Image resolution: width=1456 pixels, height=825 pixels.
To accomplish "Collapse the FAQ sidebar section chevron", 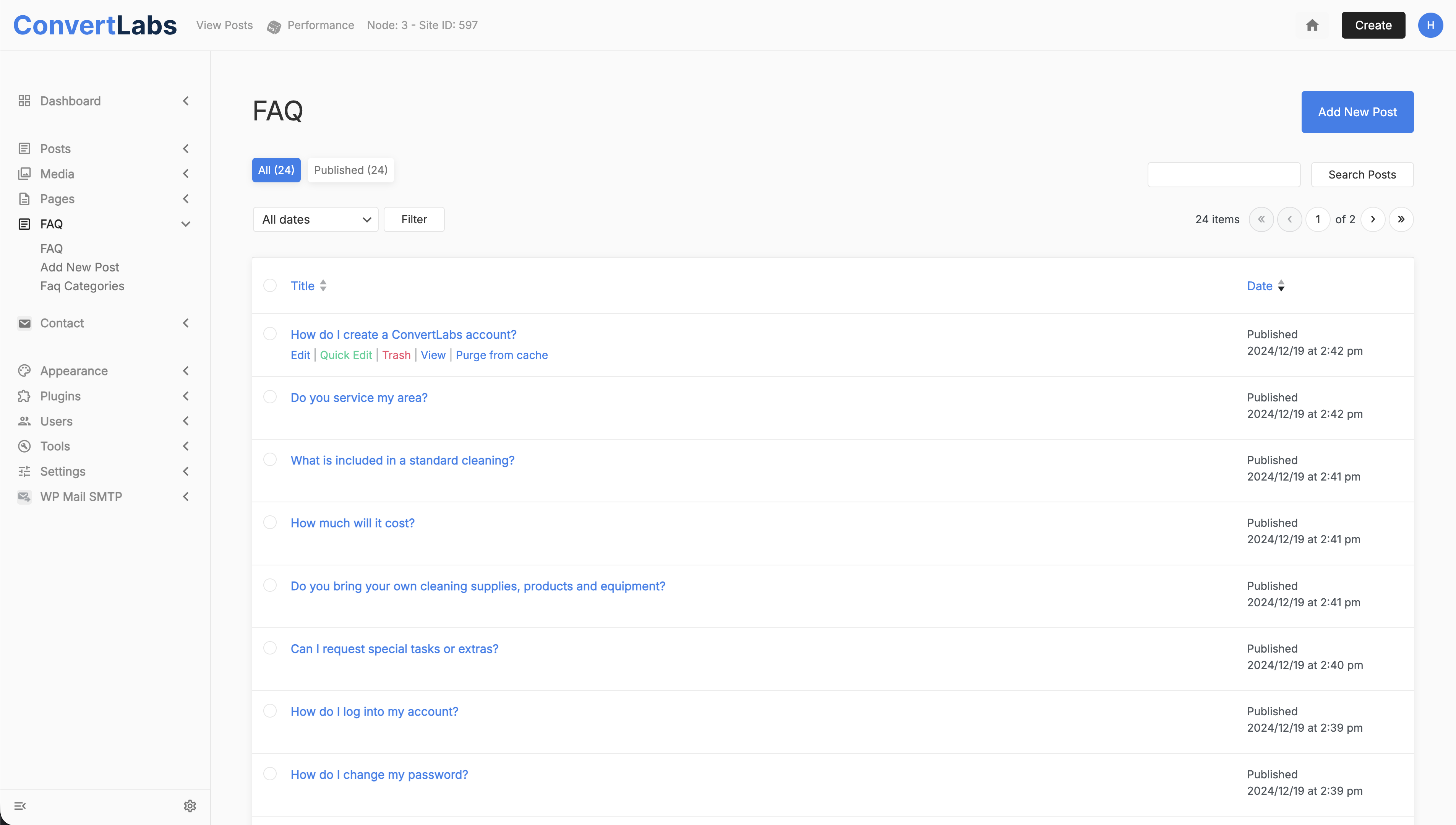I will coord(186,224).
